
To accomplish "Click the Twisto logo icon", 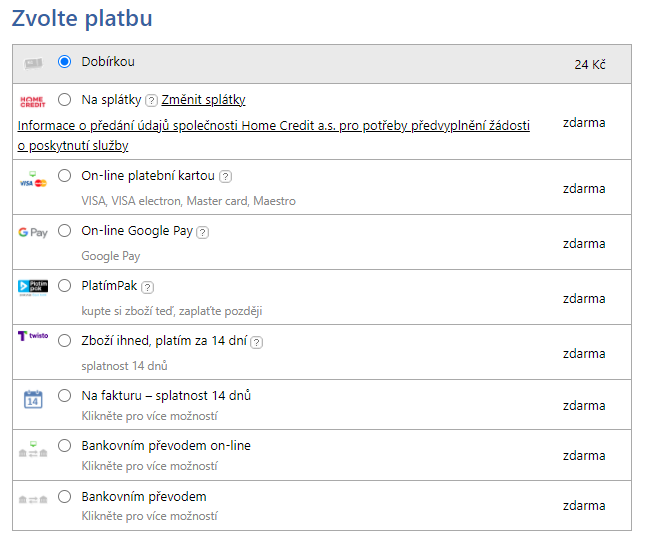I will click(33, 337).
